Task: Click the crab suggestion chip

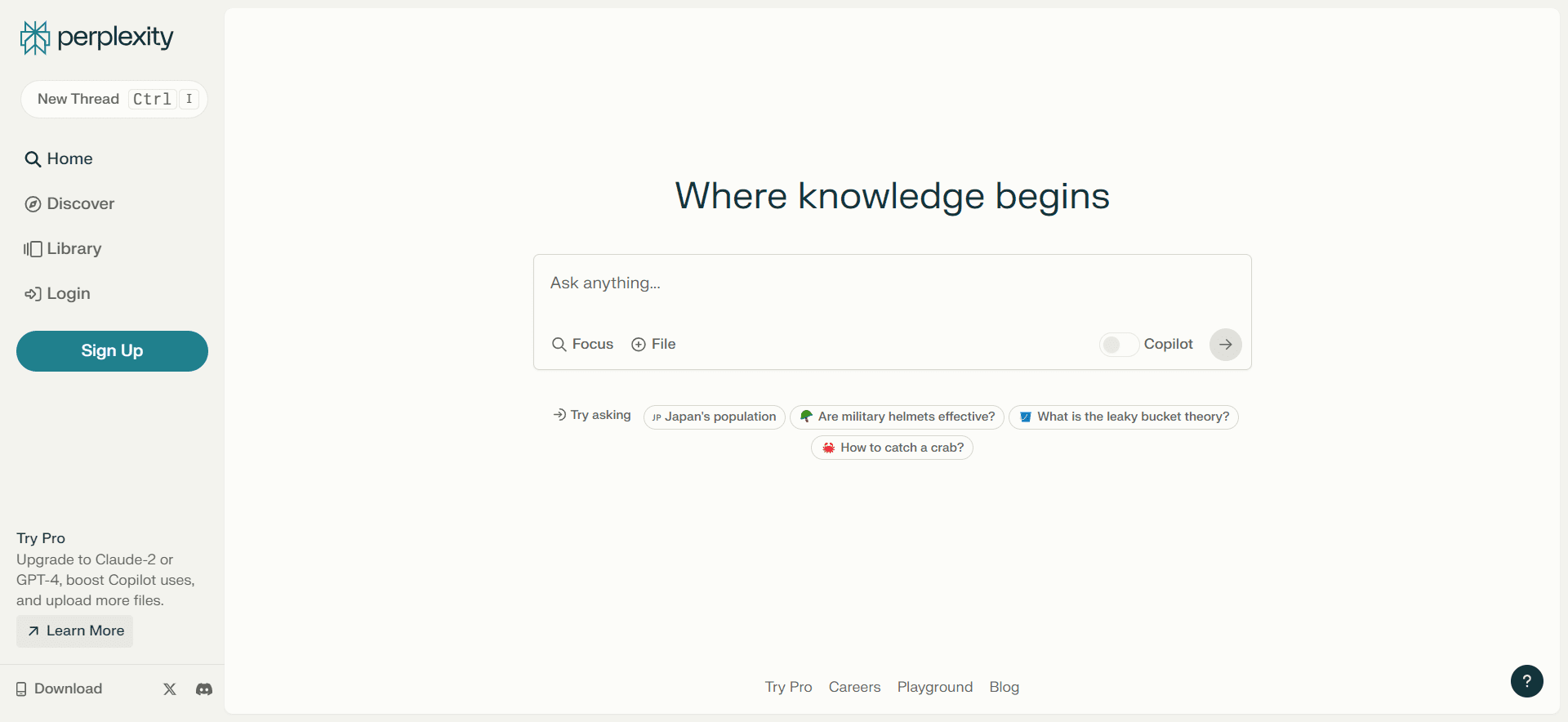Action: [x=892, y=448]
